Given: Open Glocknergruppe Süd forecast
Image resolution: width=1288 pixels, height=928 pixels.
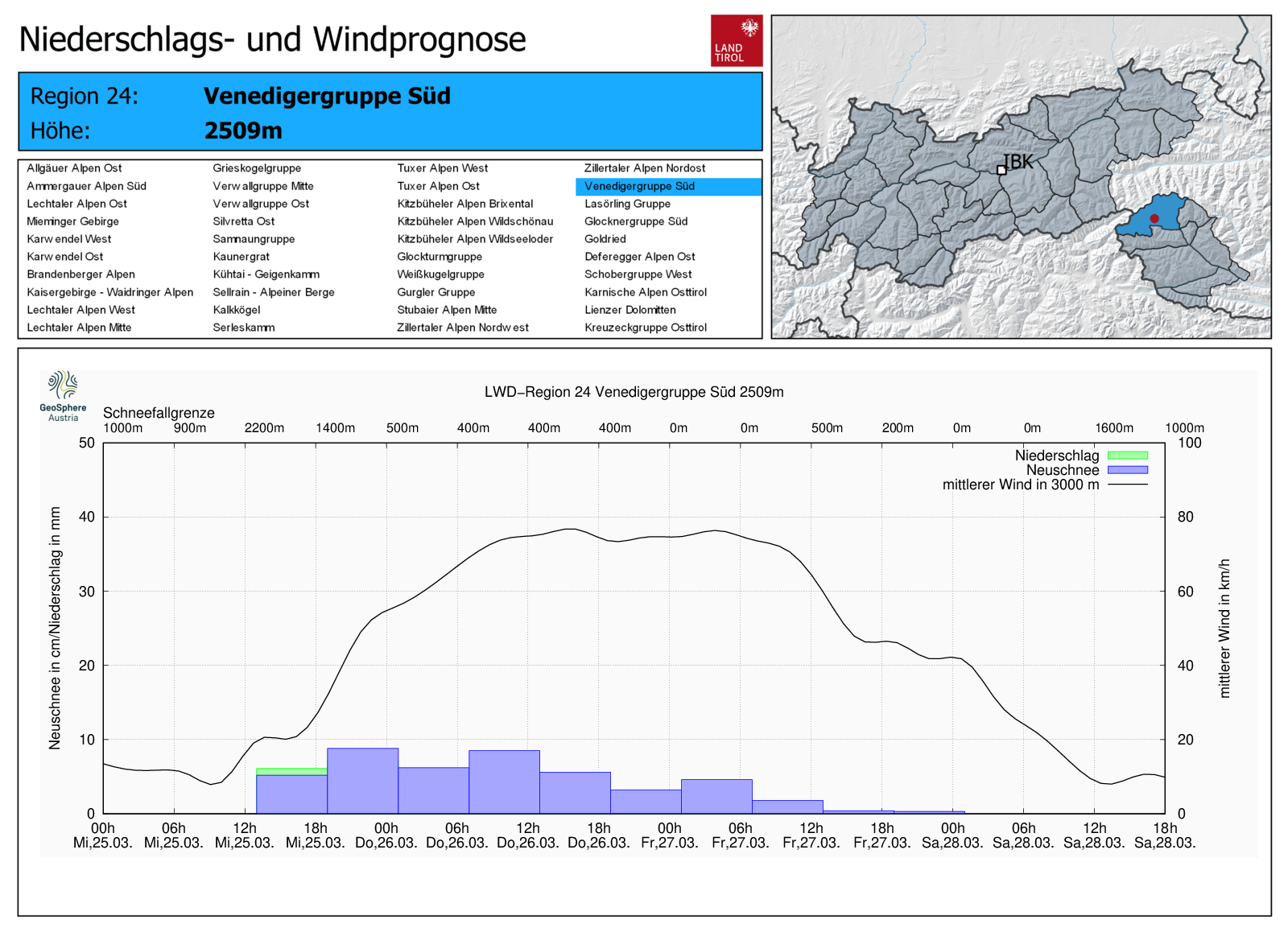Looking at the screenshot, I should (x=636, y=221).
